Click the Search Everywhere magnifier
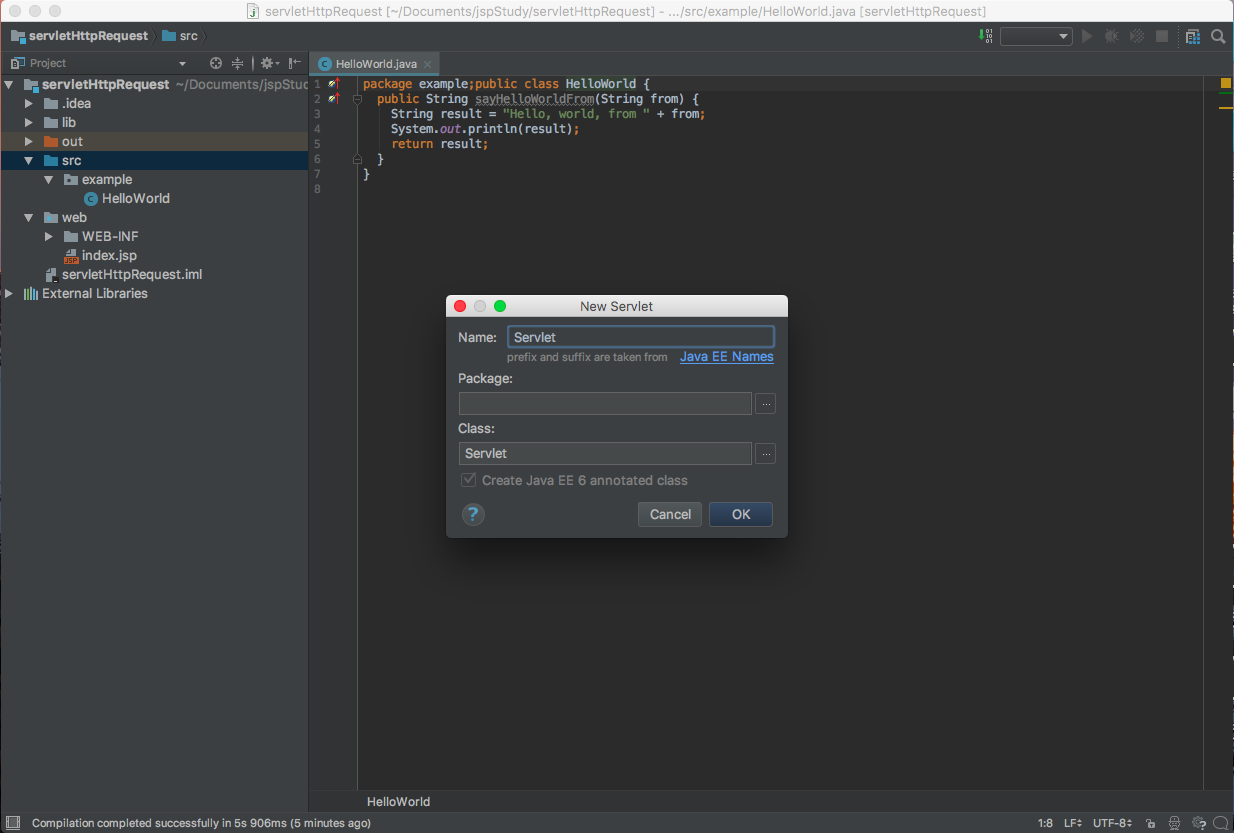Viewport: 1234px width, 833px height. pos(1218,36)
